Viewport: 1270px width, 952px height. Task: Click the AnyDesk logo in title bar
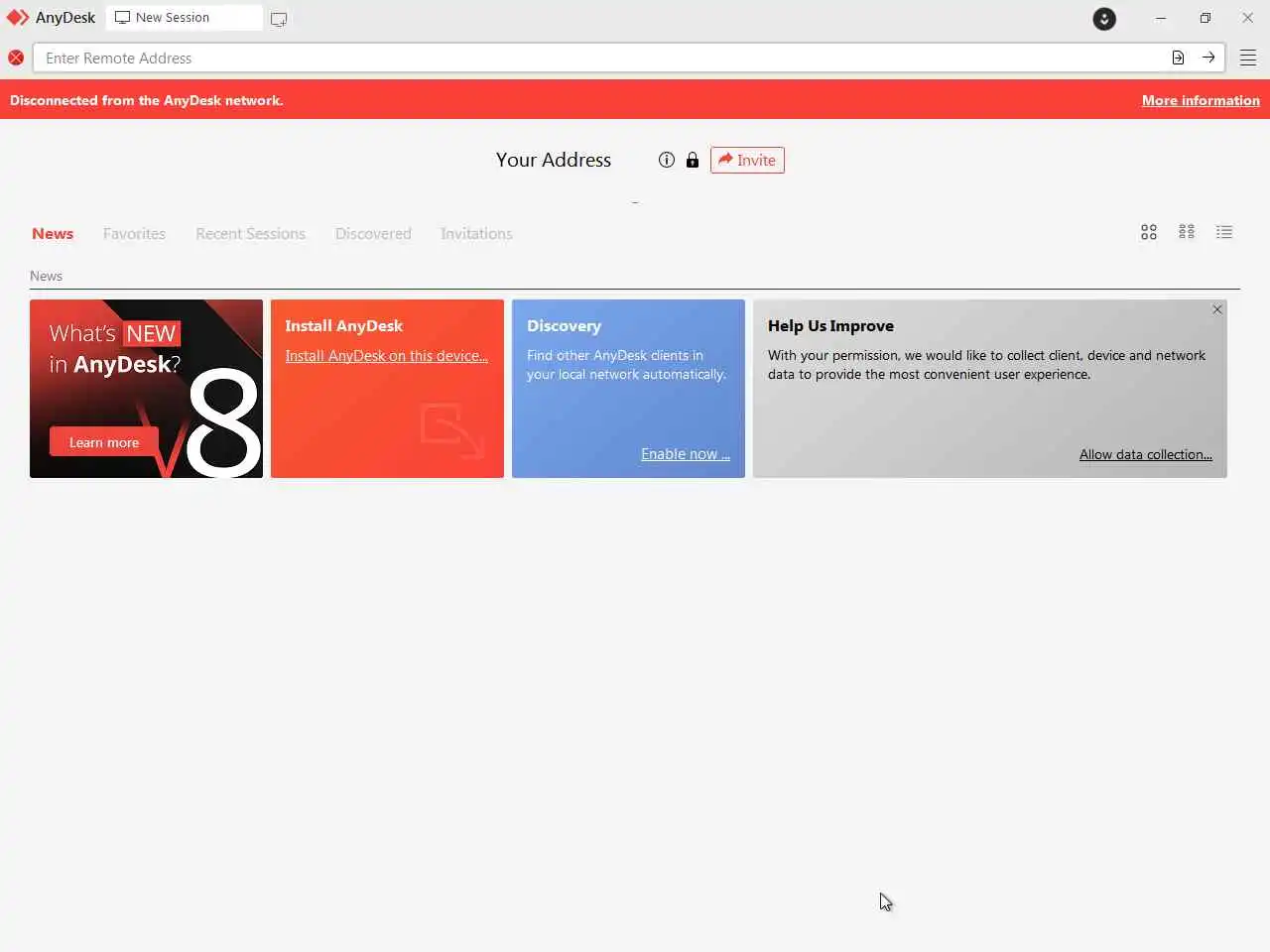[18, 18]
